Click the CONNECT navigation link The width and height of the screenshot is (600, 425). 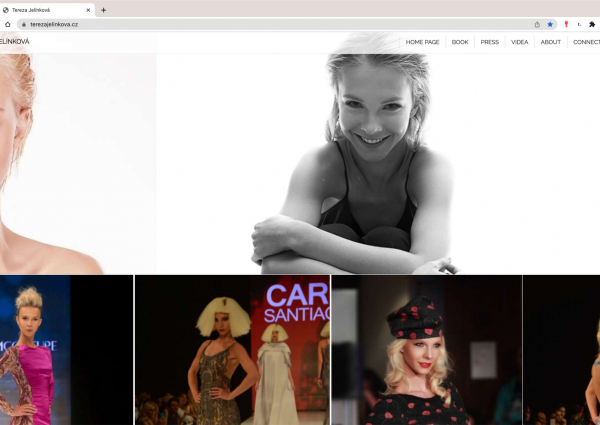point(586,42)
